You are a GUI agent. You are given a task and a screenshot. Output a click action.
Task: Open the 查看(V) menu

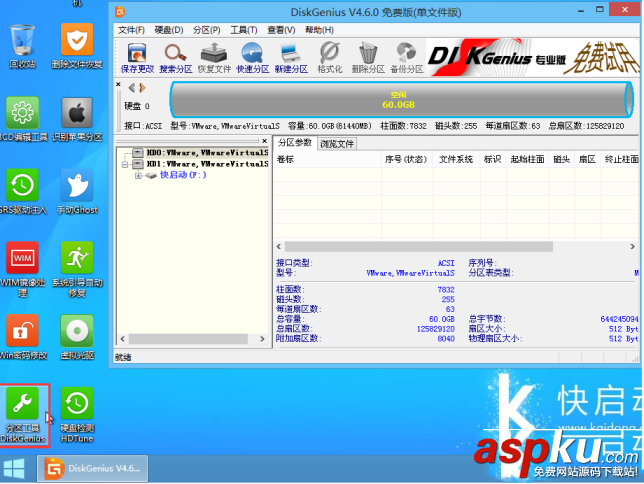[x=281, y=30]
